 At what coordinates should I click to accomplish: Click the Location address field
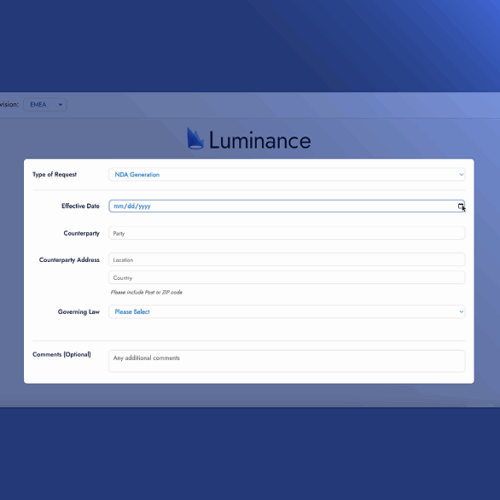(287, 260)
